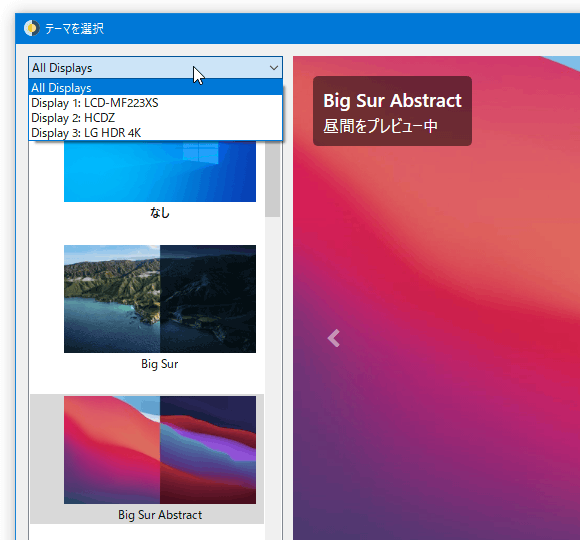Viewport: 580px width, 540px height.
Task: Click the Big Sur Abstract preview title
Action: [x=392, y=101]
